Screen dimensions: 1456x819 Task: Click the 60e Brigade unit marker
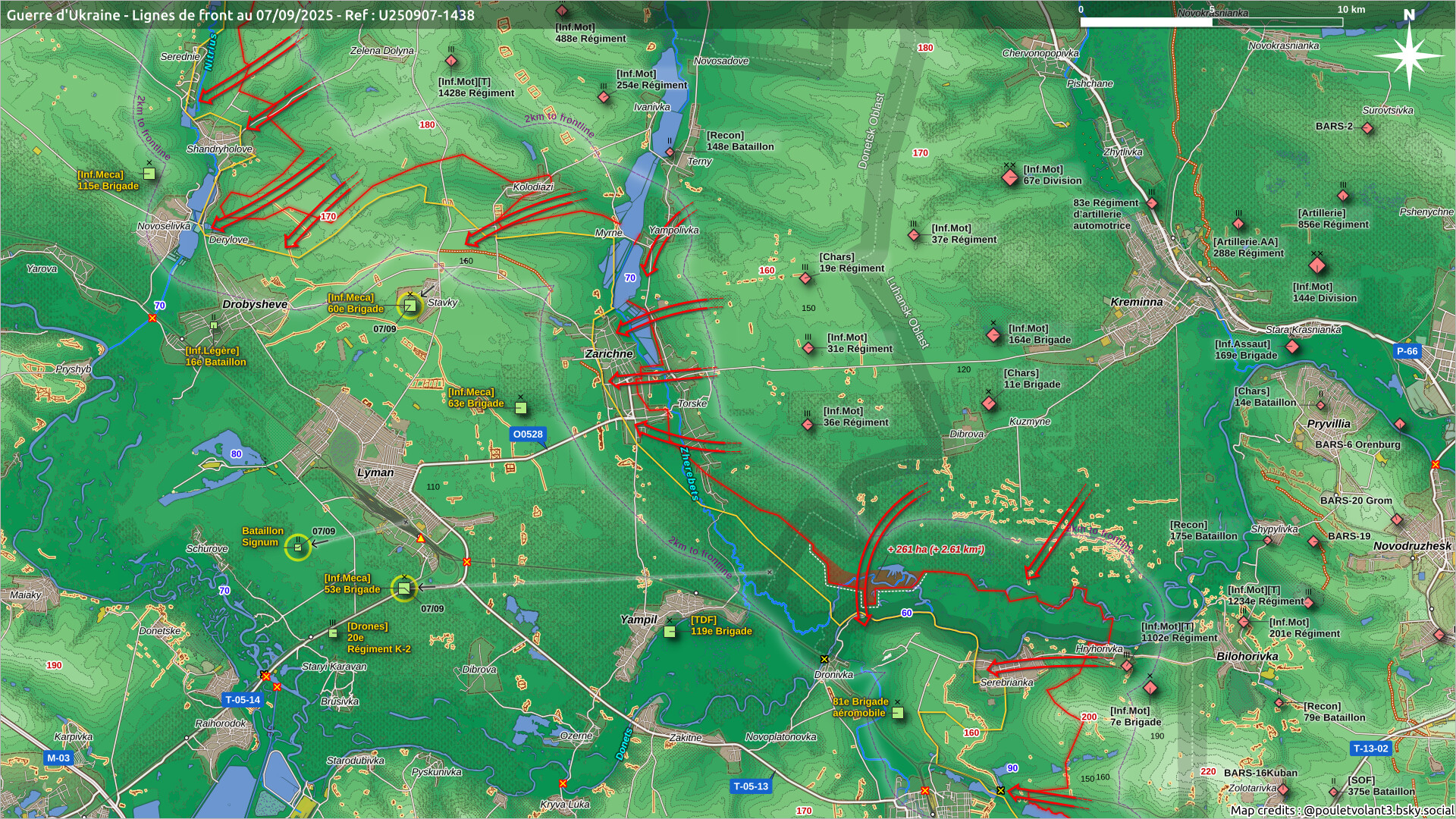(409, 306)
